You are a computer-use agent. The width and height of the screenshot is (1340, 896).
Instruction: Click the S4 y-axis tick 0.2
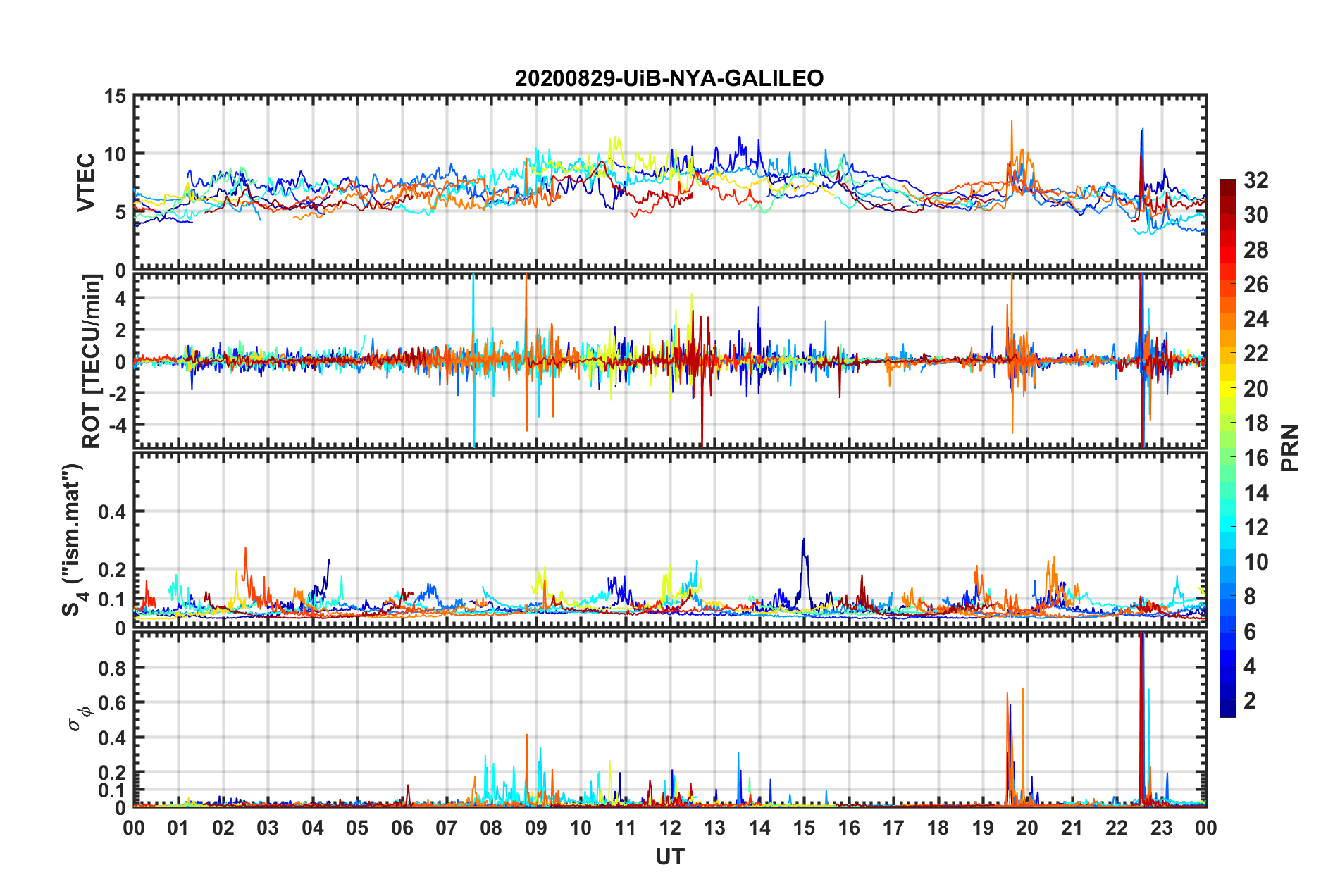(112, 570)
